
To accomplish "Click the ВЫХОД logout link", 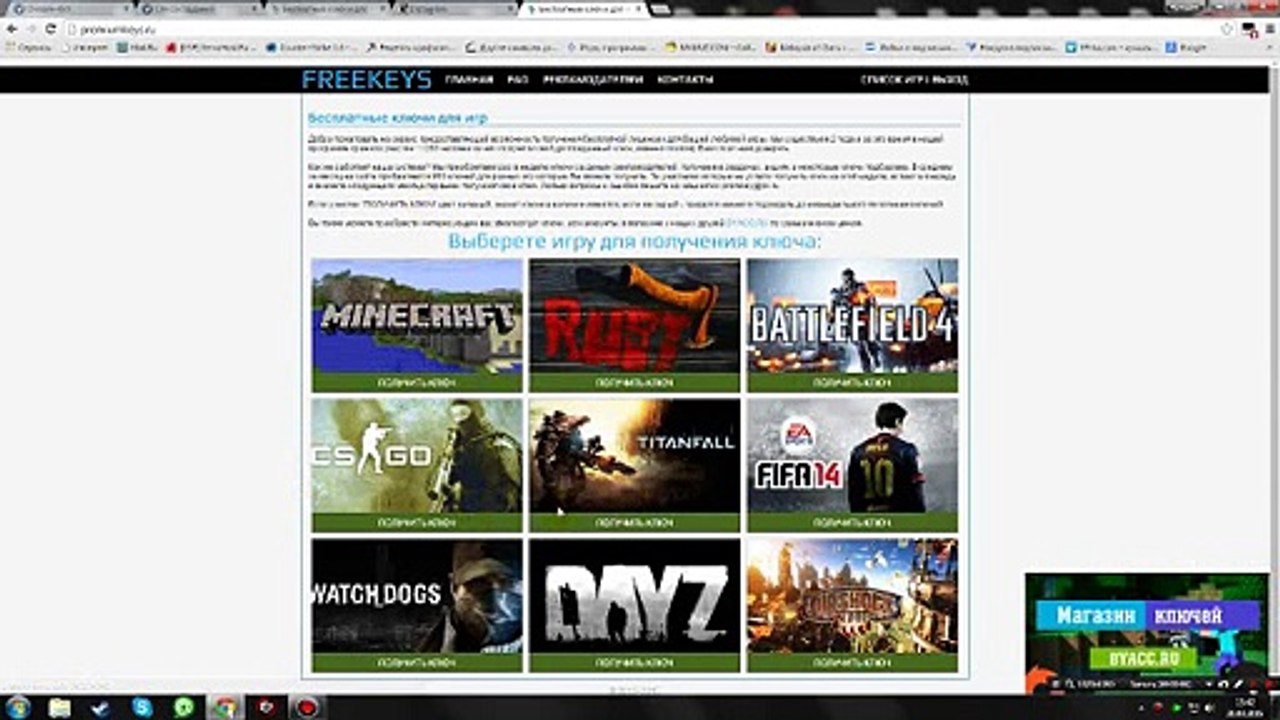I will [x=950, y=80].
